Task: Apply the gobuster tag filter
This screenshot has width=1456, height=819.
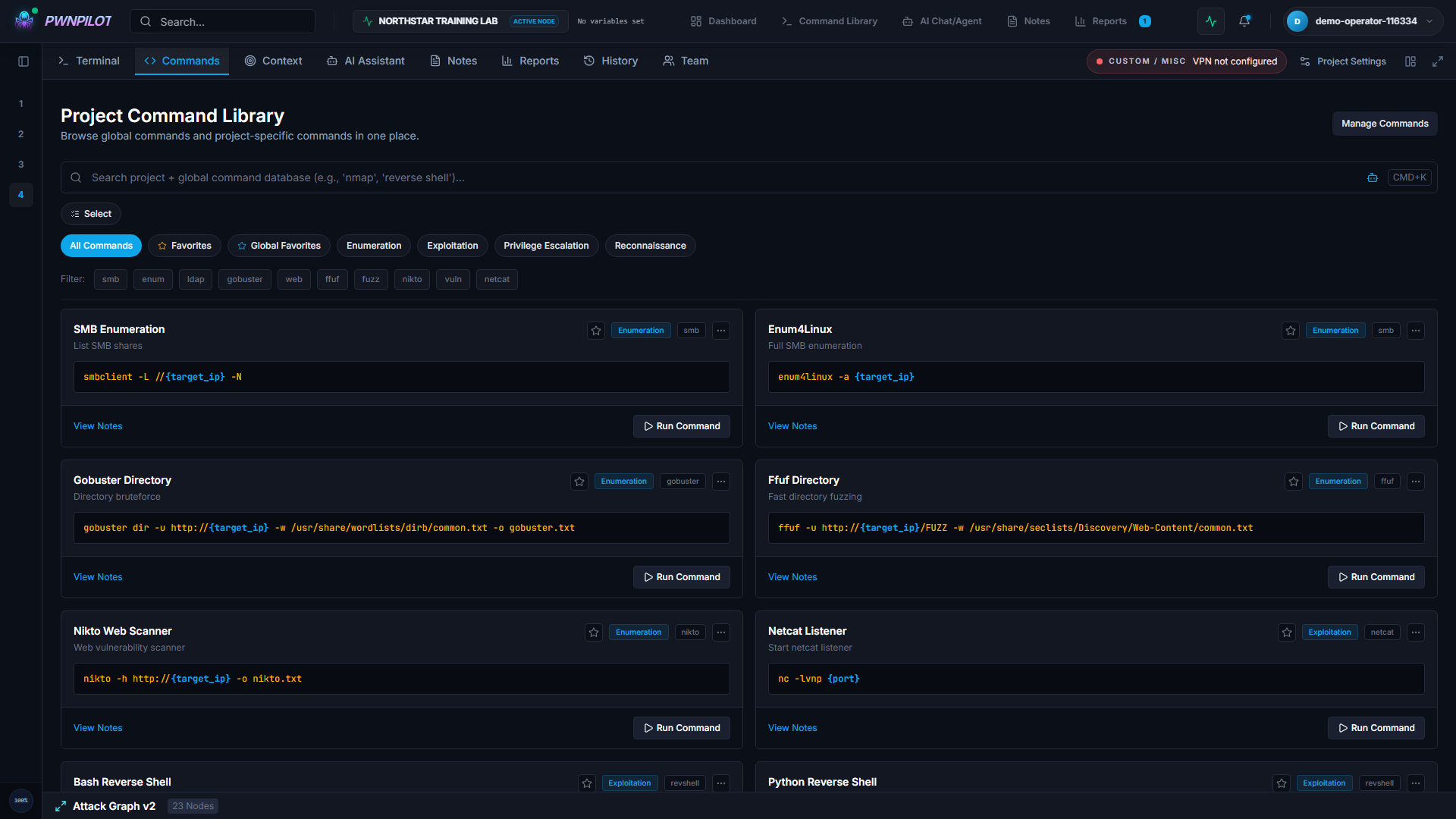Action: (x=245, y=279)
